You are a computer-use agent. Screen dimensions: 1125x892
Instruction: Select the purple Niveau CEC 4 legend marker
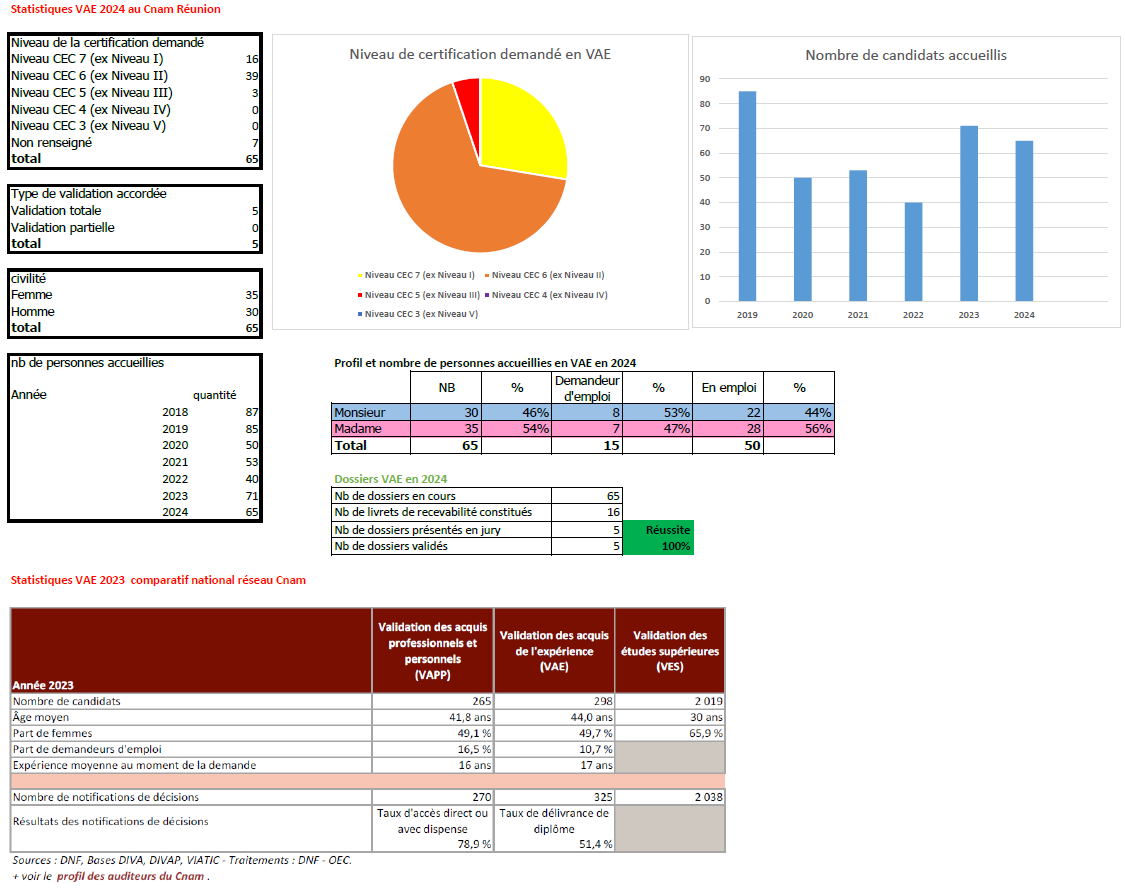coord(487,295)
